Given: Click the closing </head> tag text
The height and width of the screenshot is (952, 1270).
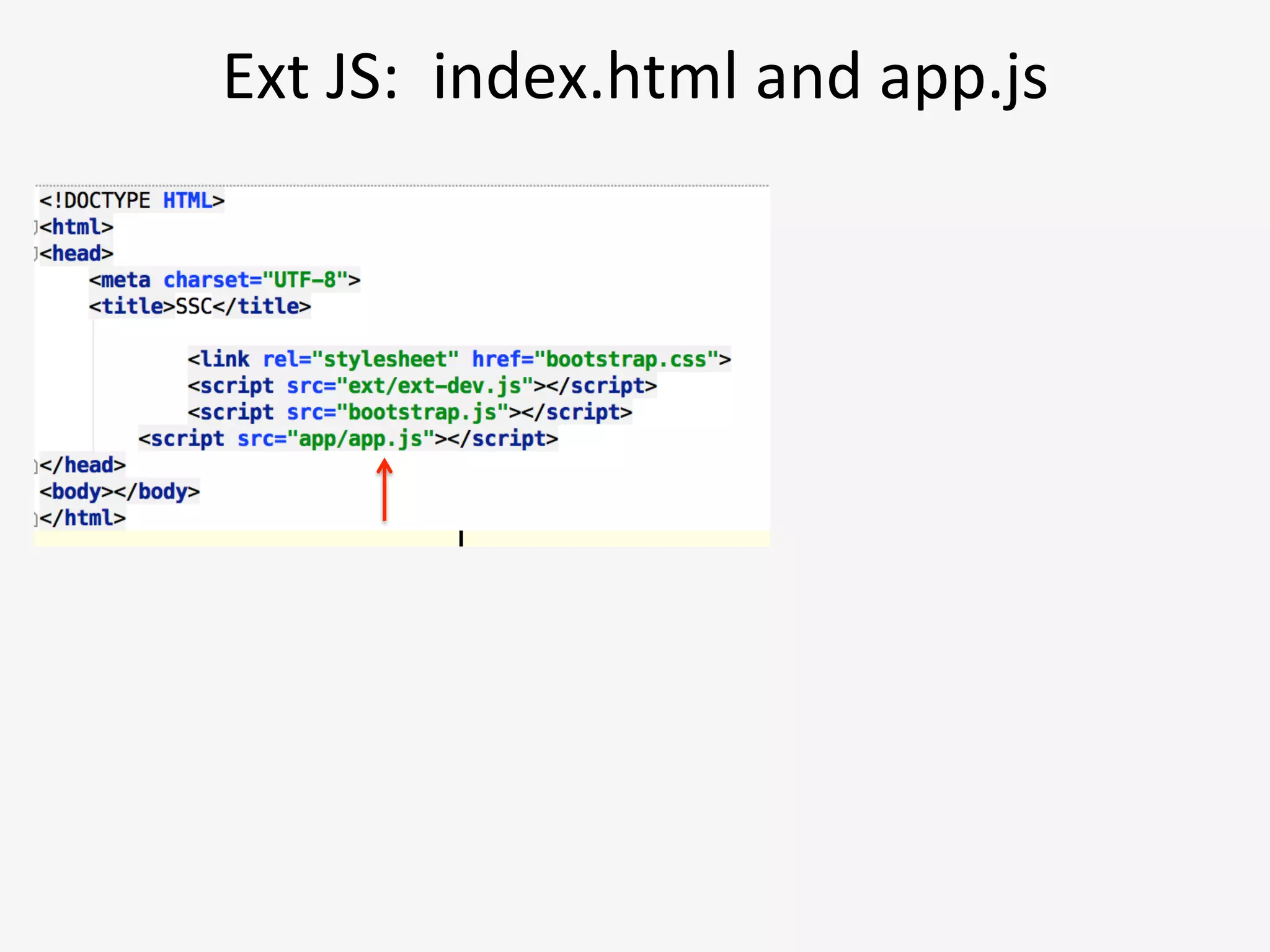Looking at the screenshot, I should [x=83, y=465].
